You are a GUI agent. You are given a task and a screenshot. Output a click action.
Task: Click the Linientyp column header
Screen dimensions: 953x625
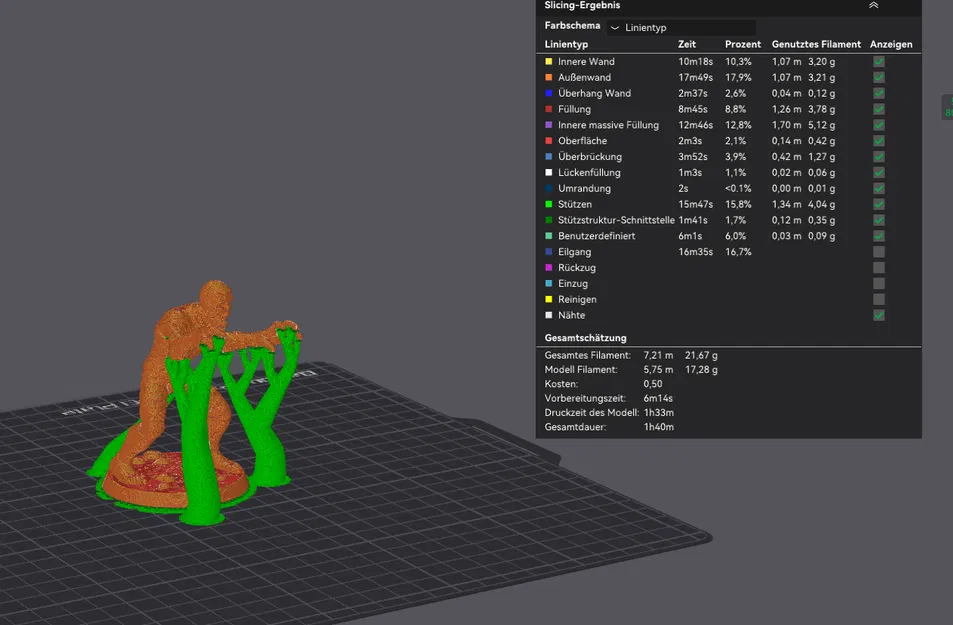coord(566,44)
